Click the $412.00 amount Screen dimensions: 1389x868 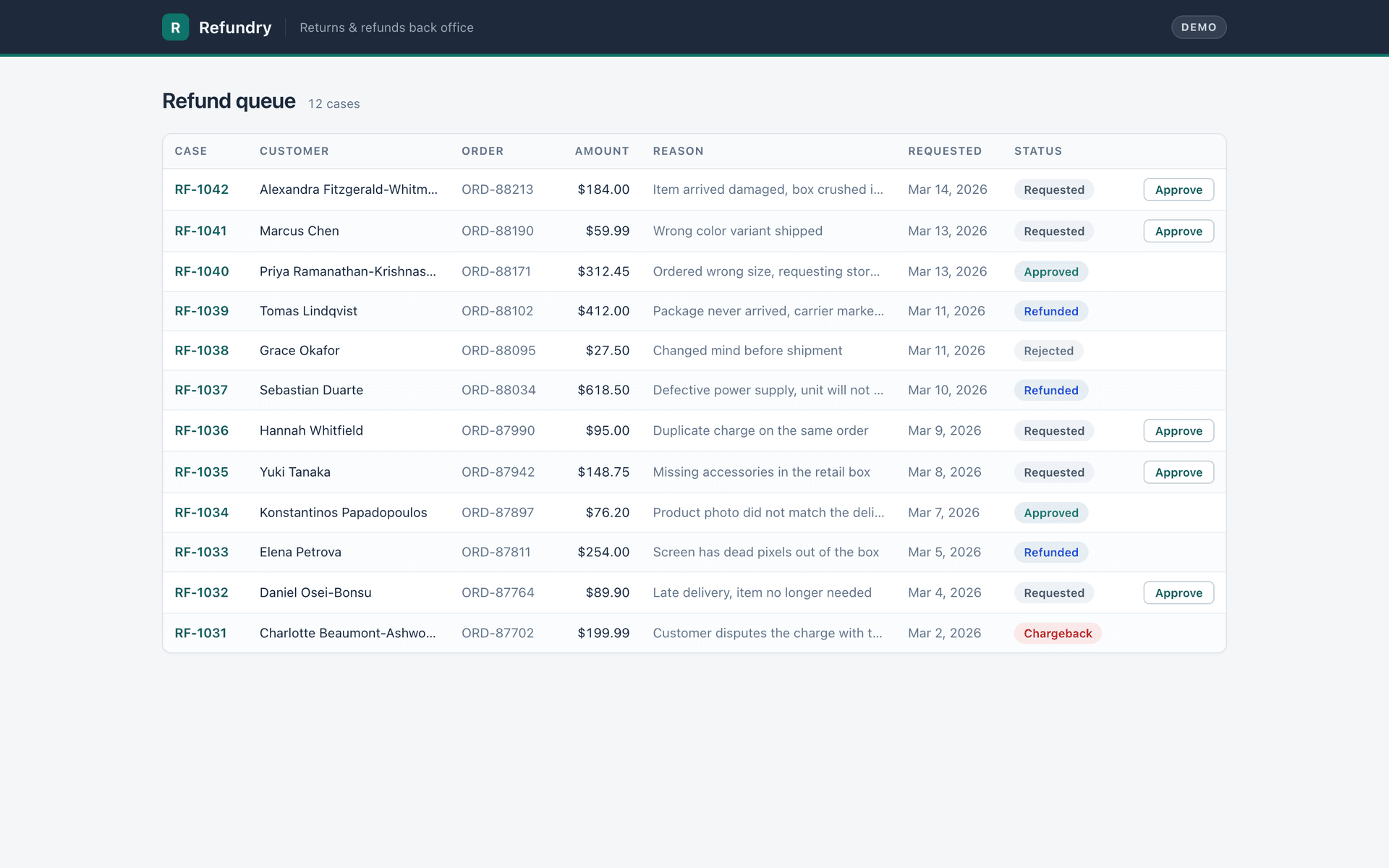tap(603, 311)
